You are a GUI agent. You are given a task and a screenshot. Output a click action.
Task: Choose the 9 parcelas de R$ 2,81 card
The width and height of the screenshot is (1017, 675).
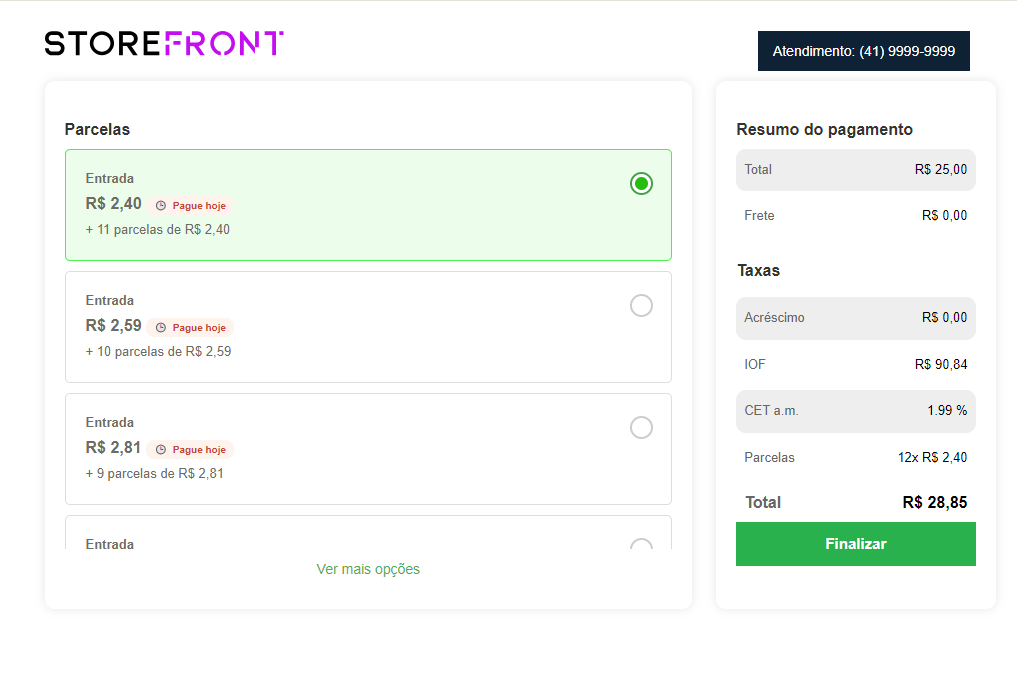coord(368,449)
